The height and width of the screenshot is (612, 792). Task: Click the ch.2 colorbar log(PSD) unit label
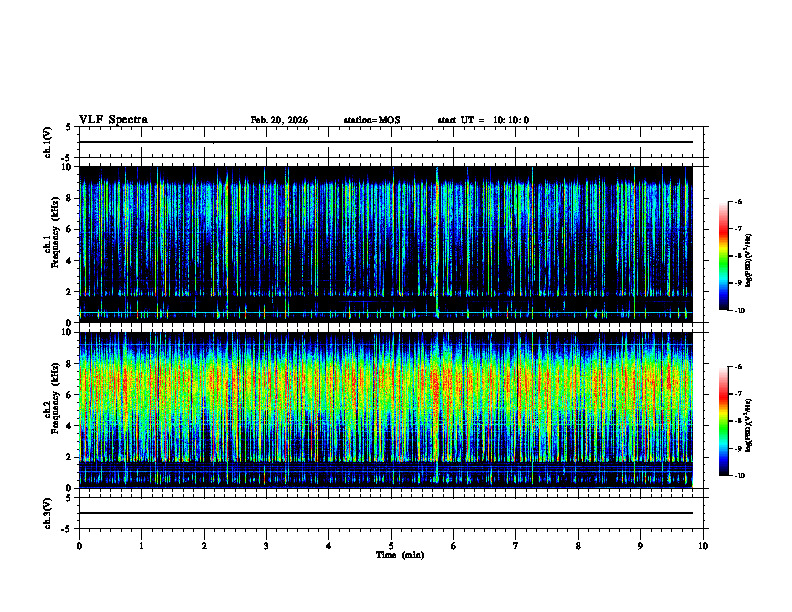(x=748, y=425)
